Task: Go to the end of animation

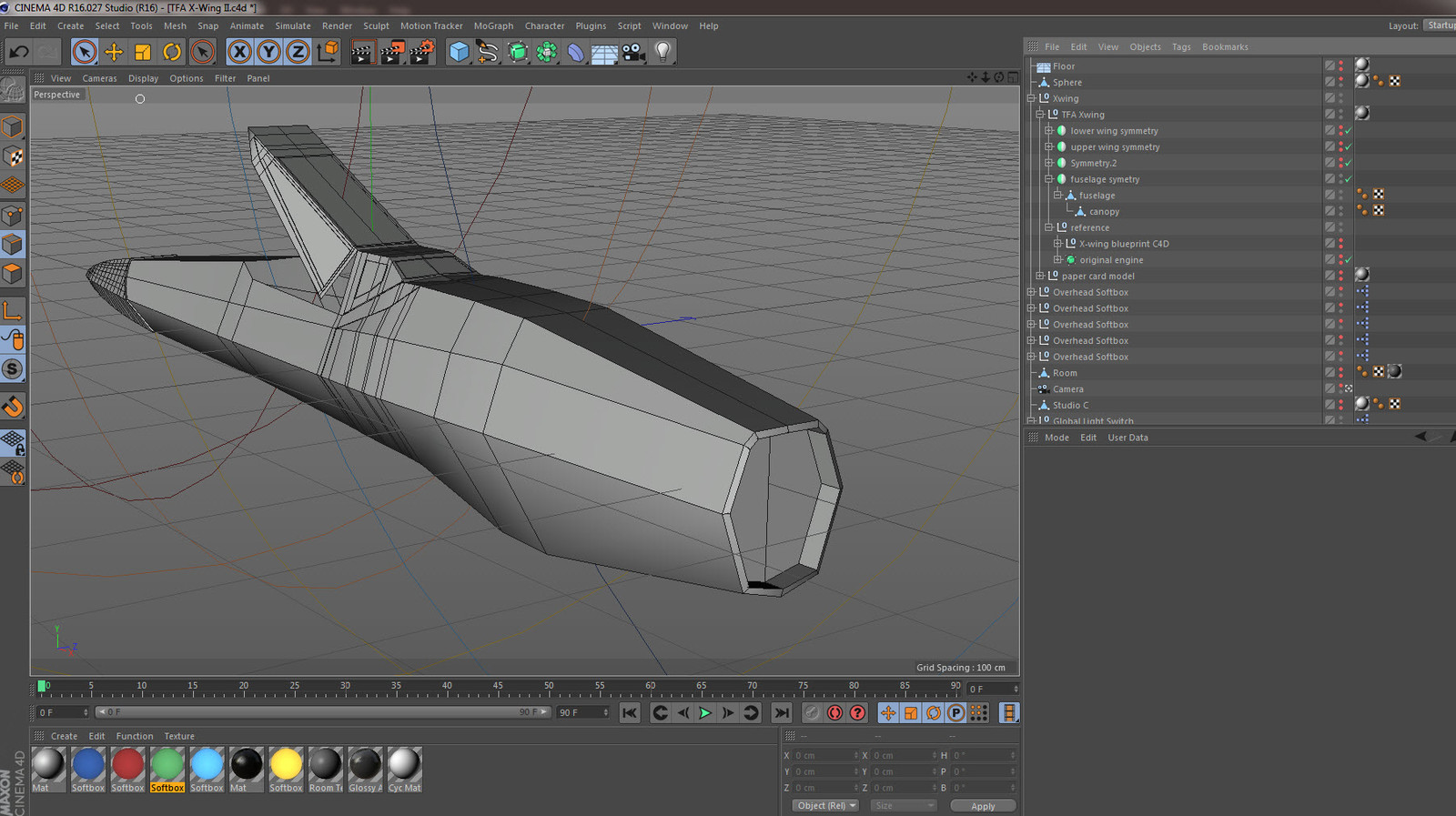Action: 782,713
